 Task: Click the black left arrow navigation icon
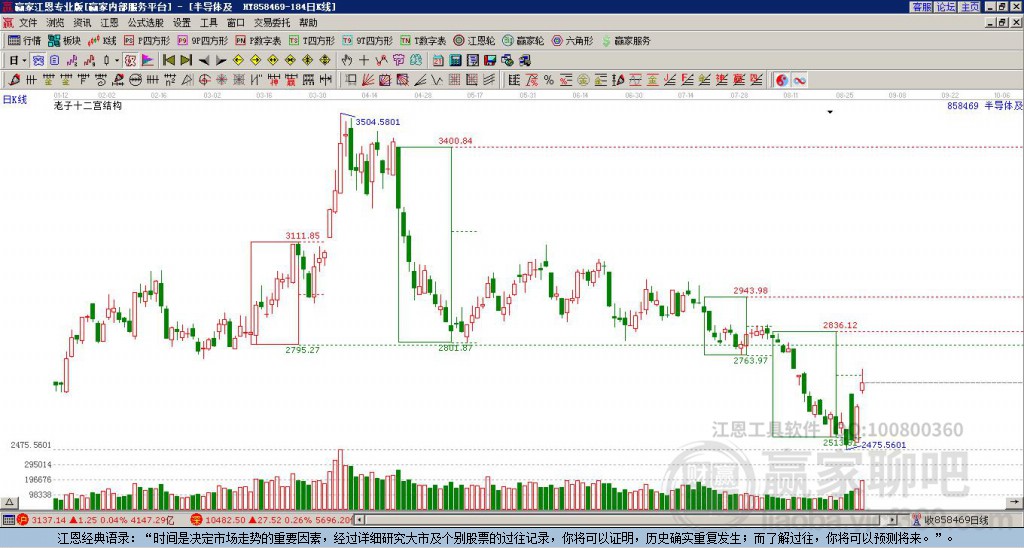click(204, 60)
